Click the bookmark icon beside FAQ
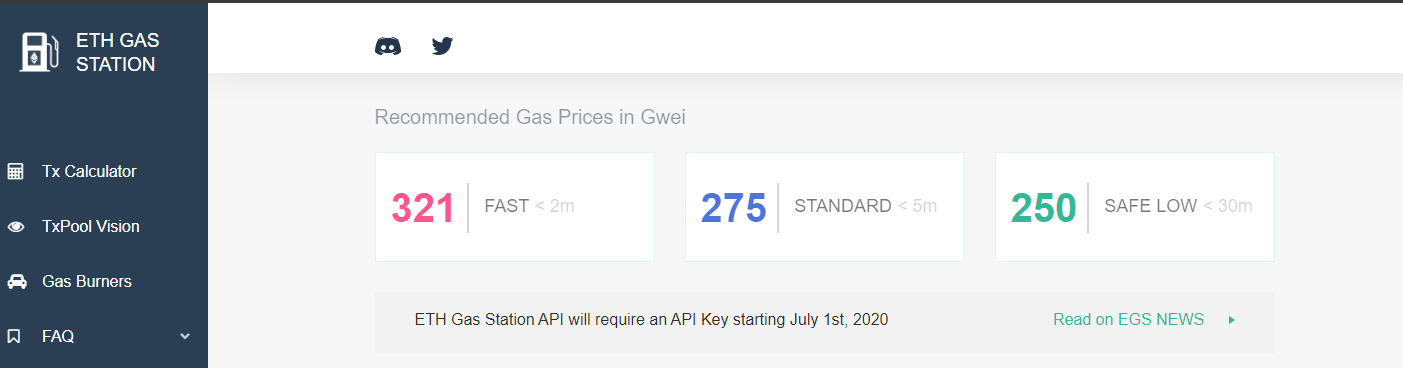This screenshot has height=368, width=1403. [14, 337]
